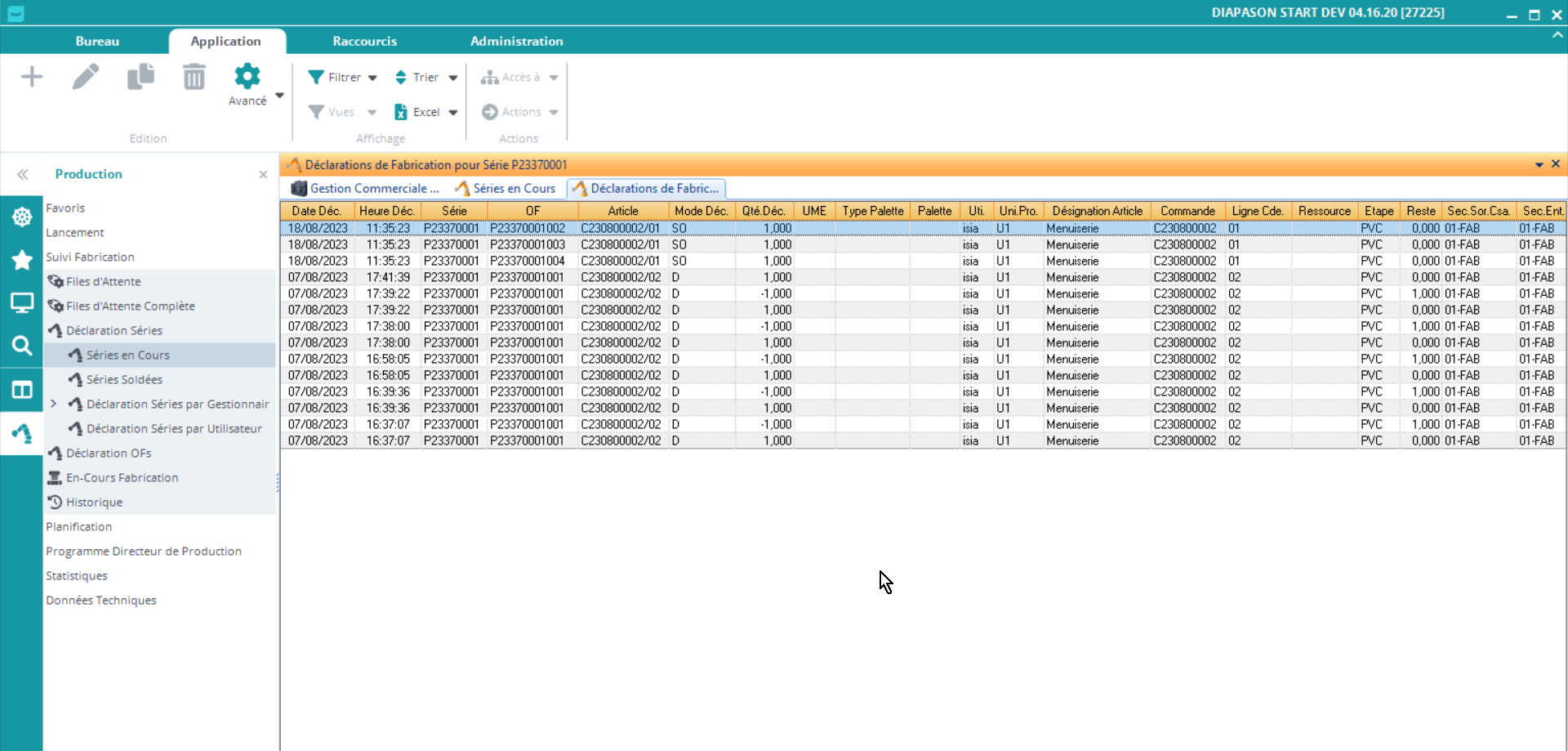Open the Filtrer dropdown

coord(343,78)
